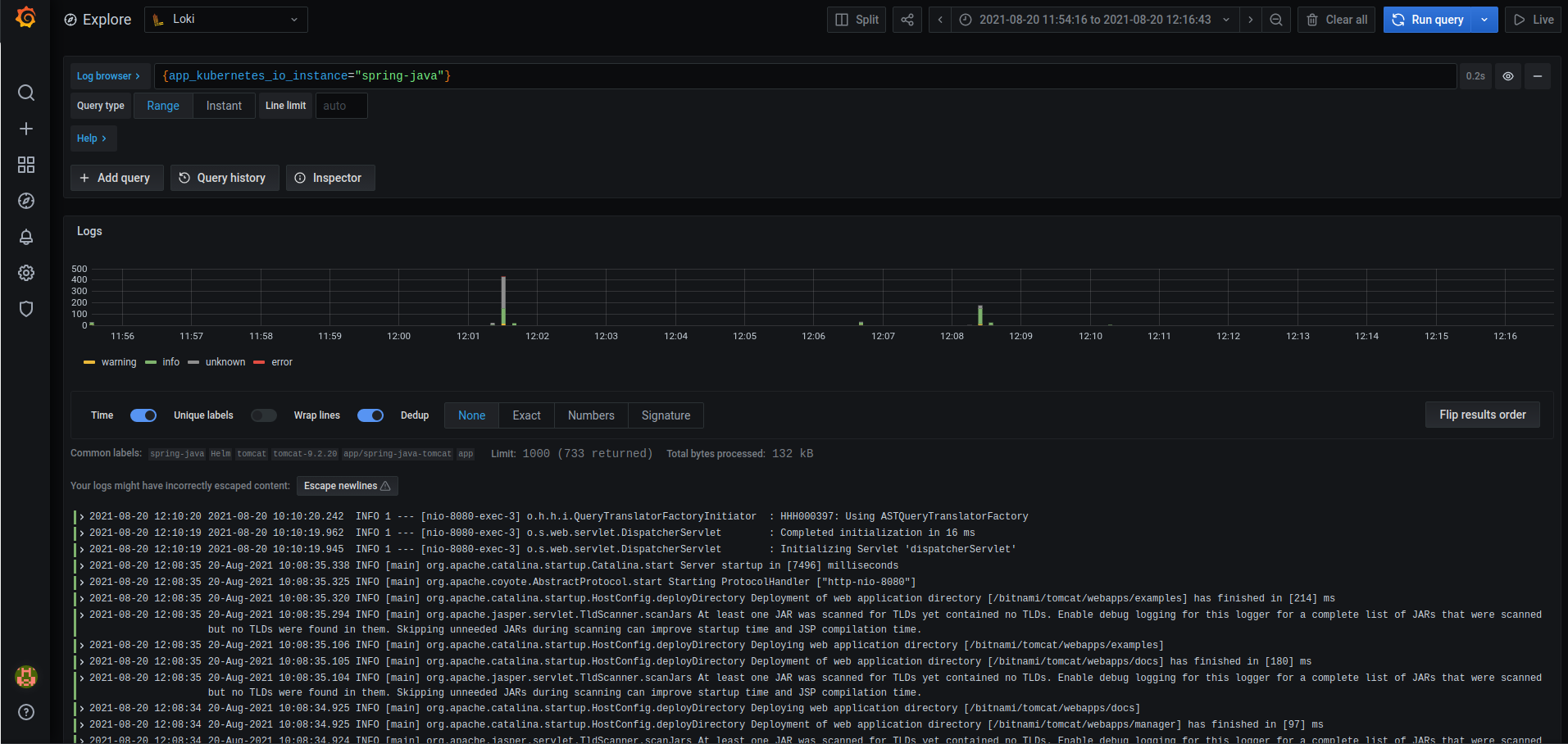
Task: Open Query history
Action: [225, 178]
